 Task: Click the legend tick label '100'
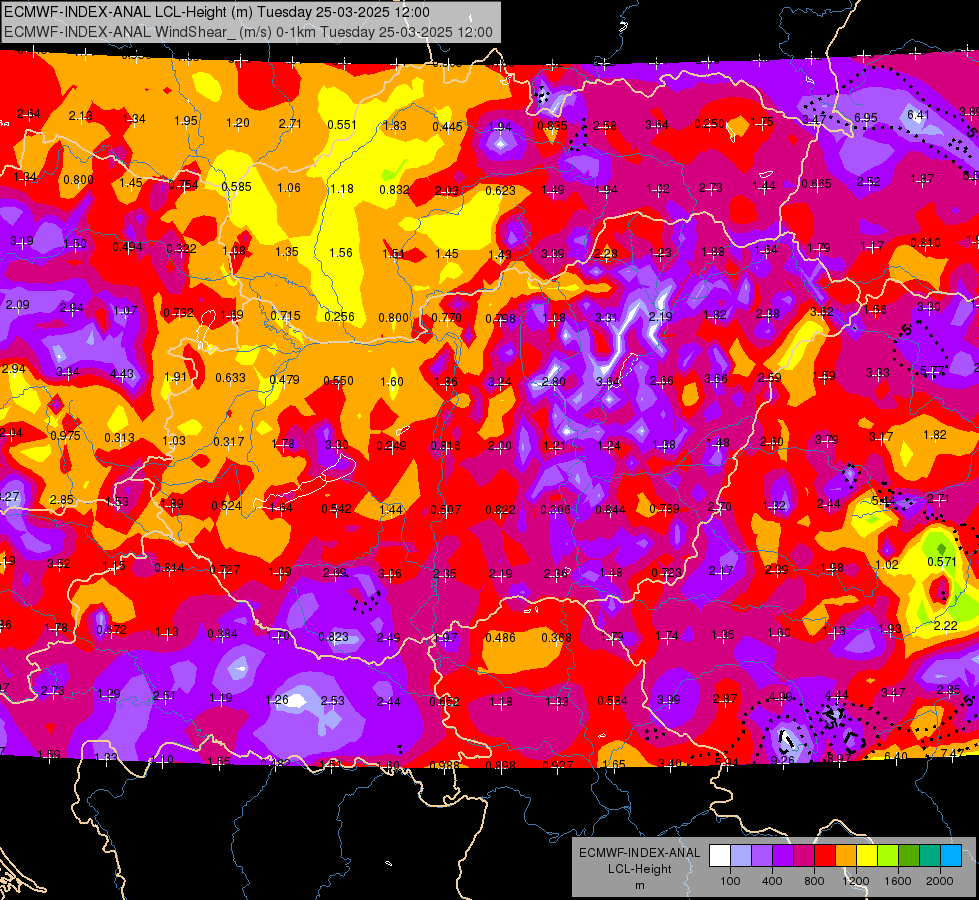(x=731, y=881)
